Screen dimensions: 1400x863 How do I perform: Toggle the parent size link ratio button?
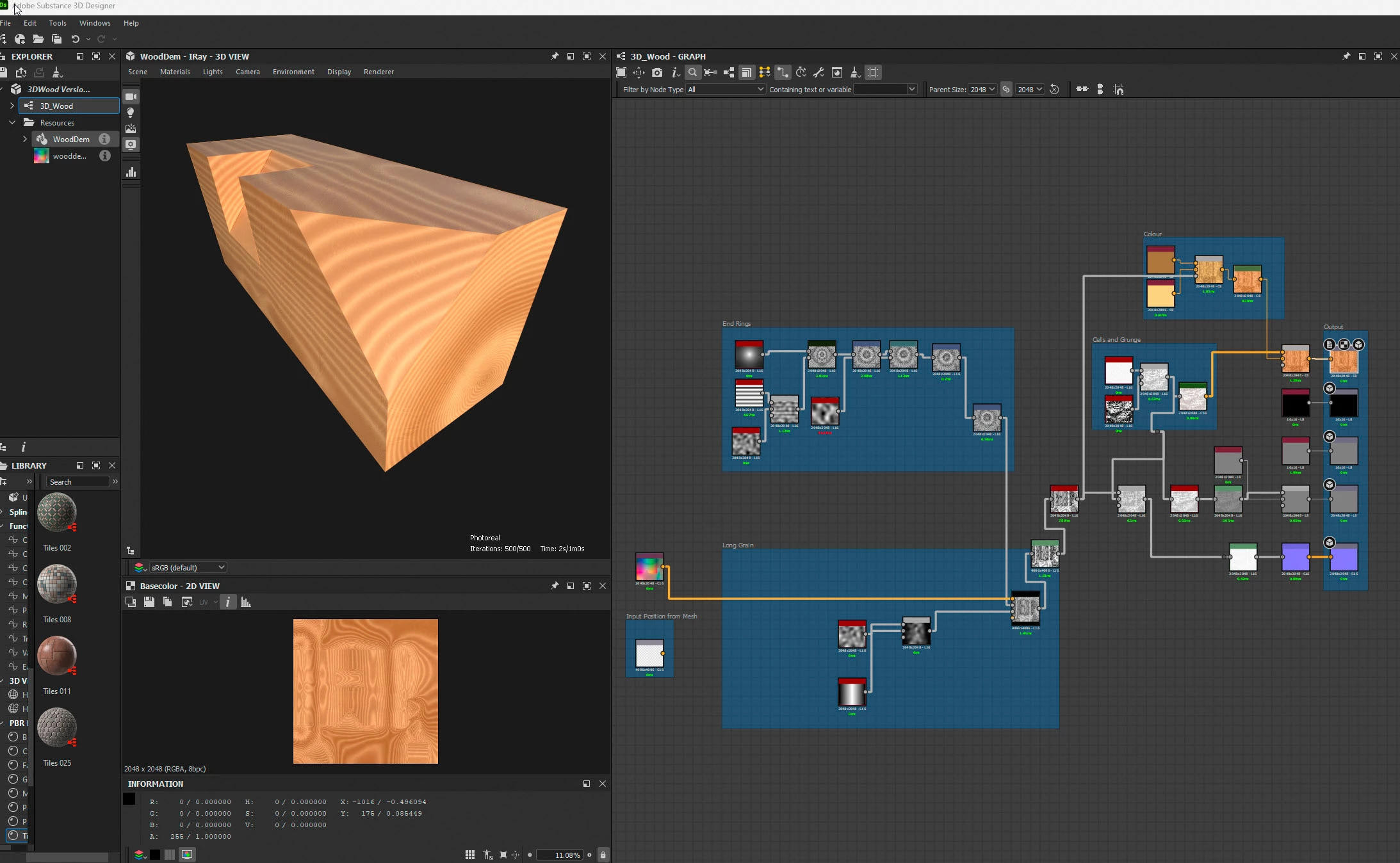(1006, 90)
